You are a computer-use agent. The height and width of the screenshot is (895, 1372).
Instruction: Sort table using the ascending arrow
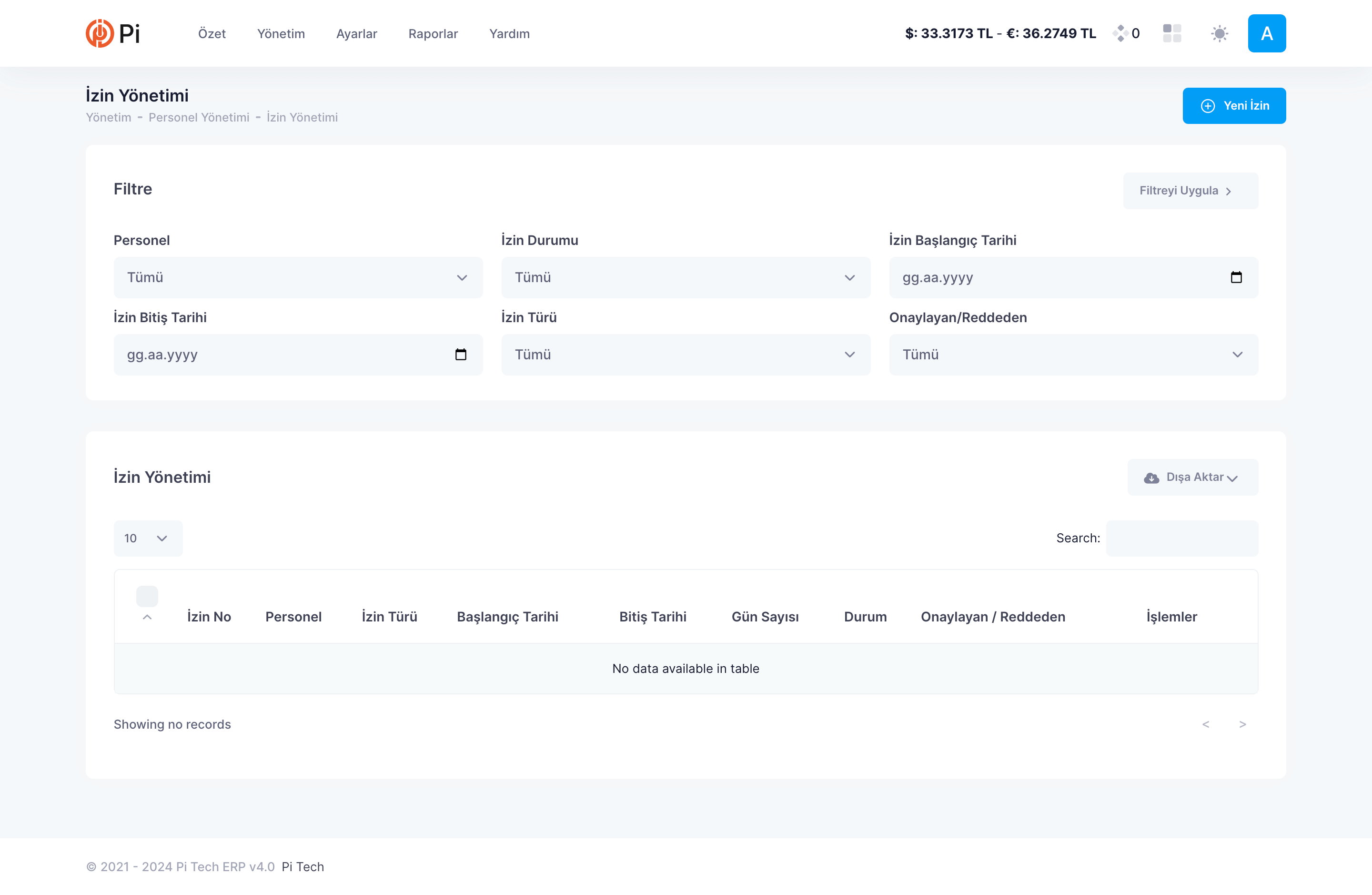click(x=147, y=617)
